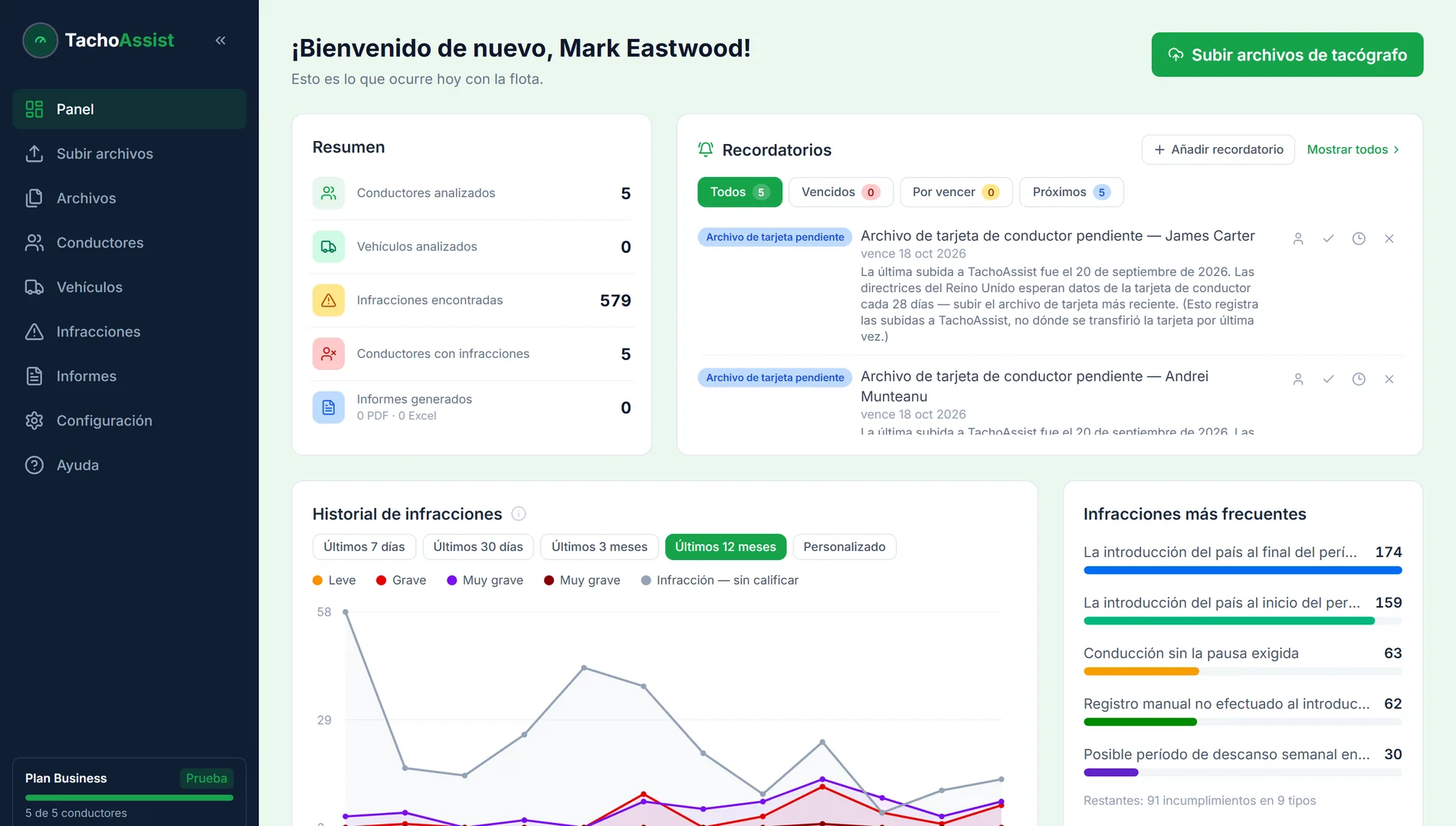Image resolution: width=1456 pixels, height=826 pixels.
Task: Filter reminders by Próximos
Action: 1071,192
